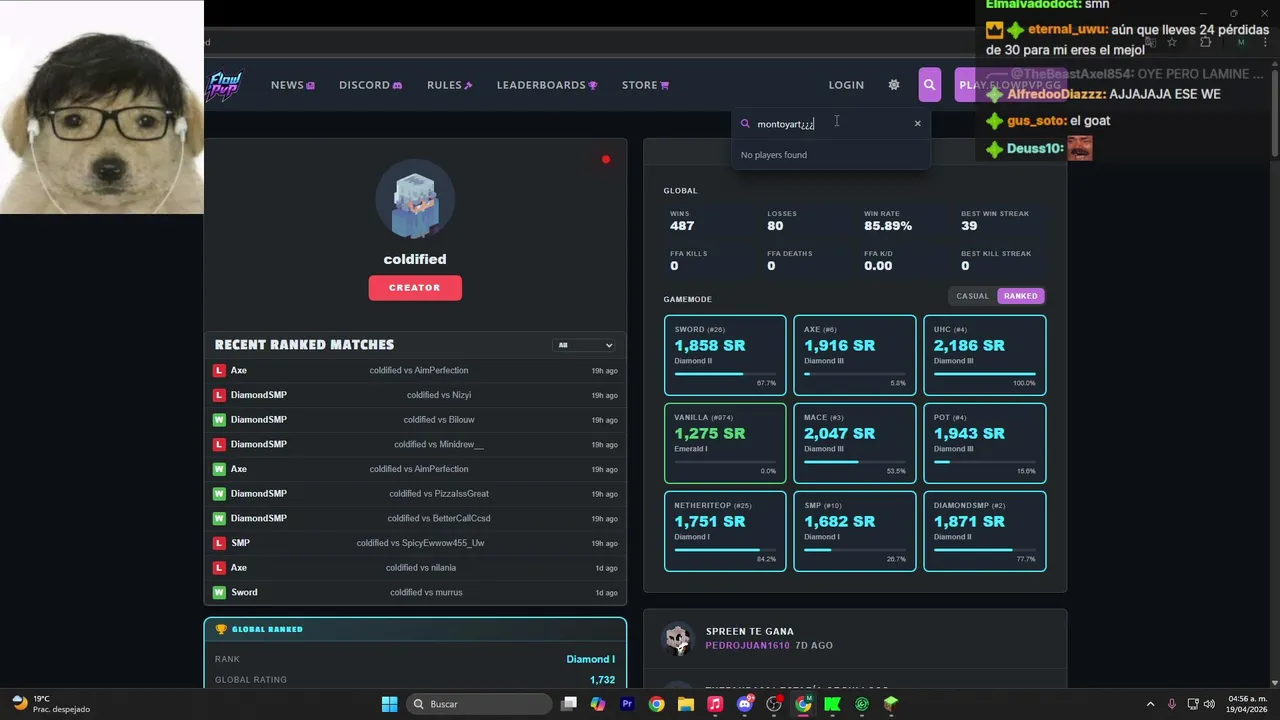The height and width of the screenshot is (720, 1280).
Task: Click the CREATOR badge button
Action: (415, 288)
